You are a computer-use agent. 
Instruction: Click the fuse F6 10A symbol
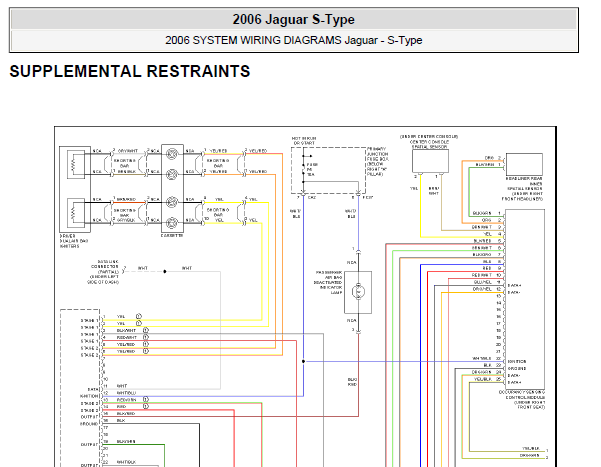click(x=304, y=169)
